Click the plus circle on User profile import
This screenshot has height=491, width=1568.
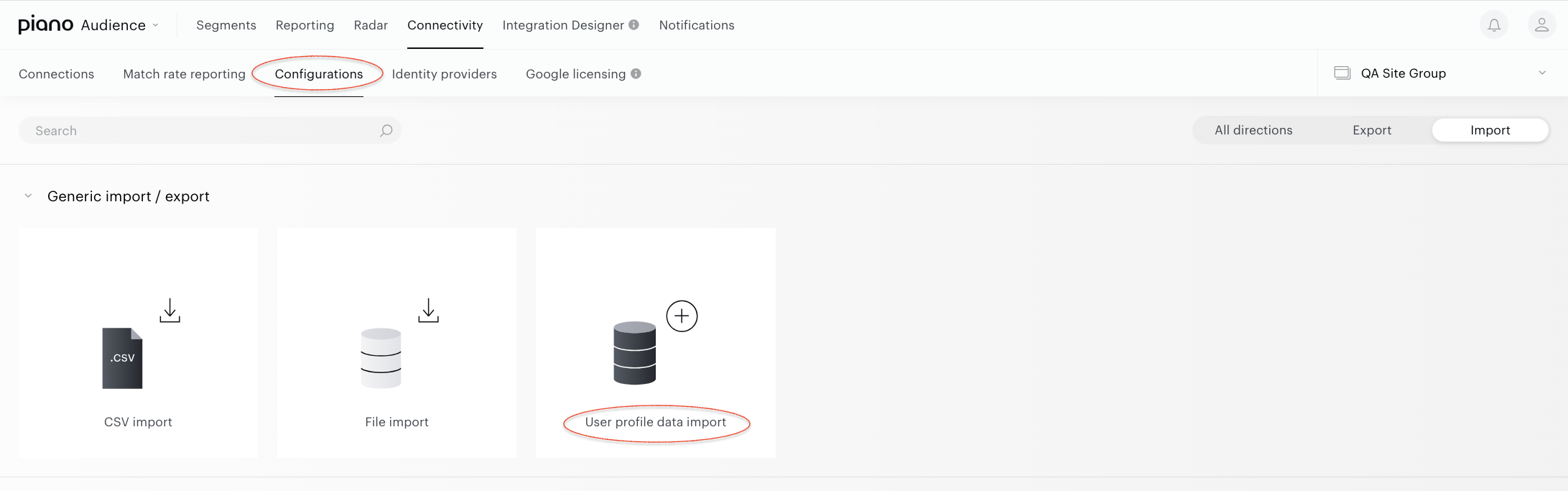[682, 316]
